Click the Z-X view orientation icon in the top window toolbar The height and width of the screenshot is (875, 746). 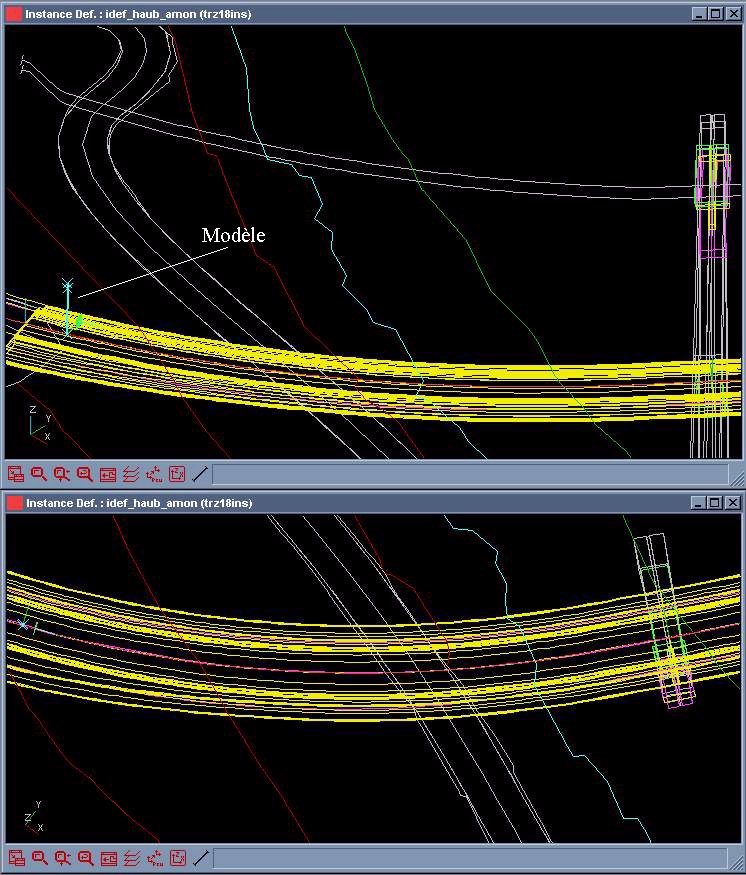click(177, 474)
